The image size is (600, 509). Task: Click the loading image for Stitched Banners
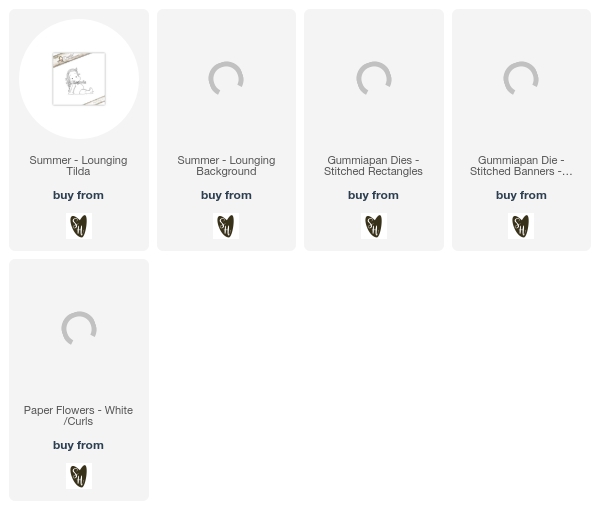point(521,78)
